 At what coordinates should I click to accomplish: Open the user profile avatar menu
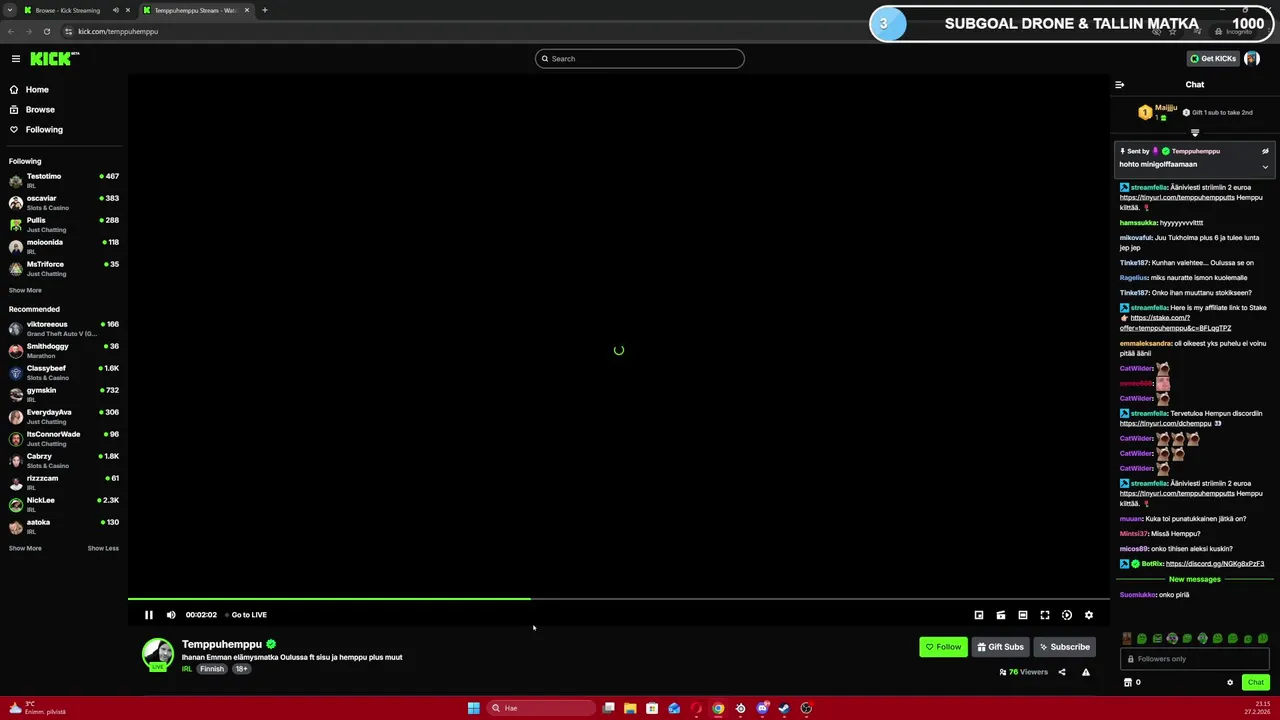[x=1252, y=59]
